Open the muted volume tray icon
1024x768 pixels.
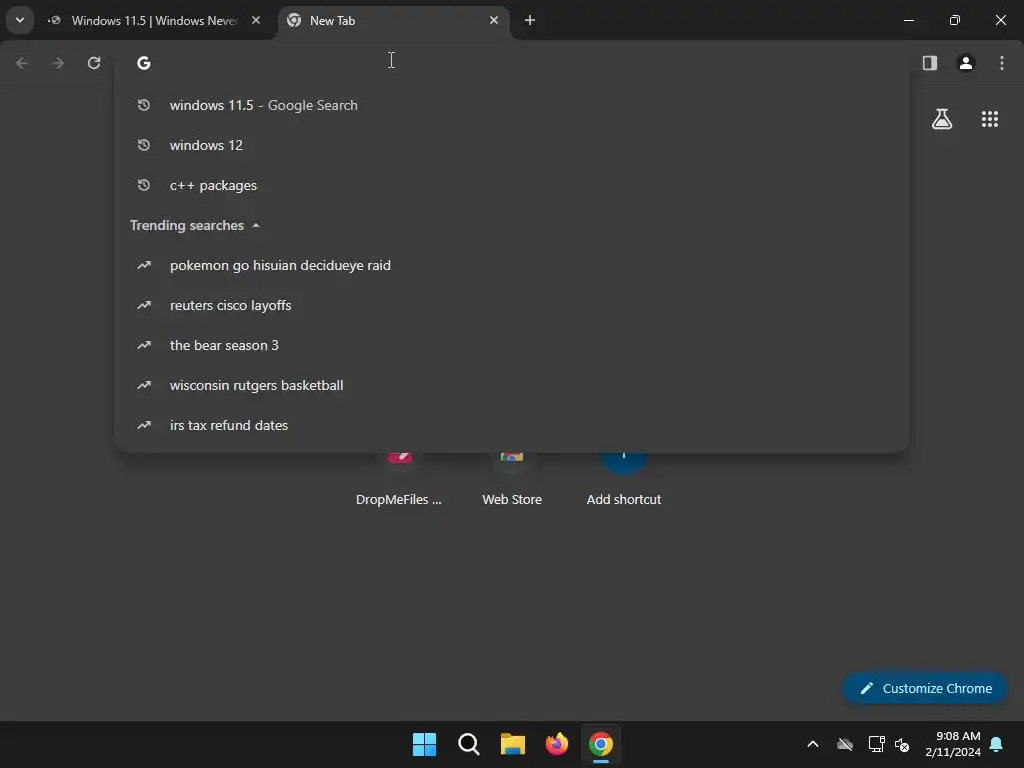pyautogui.click(x=902, y=744)
